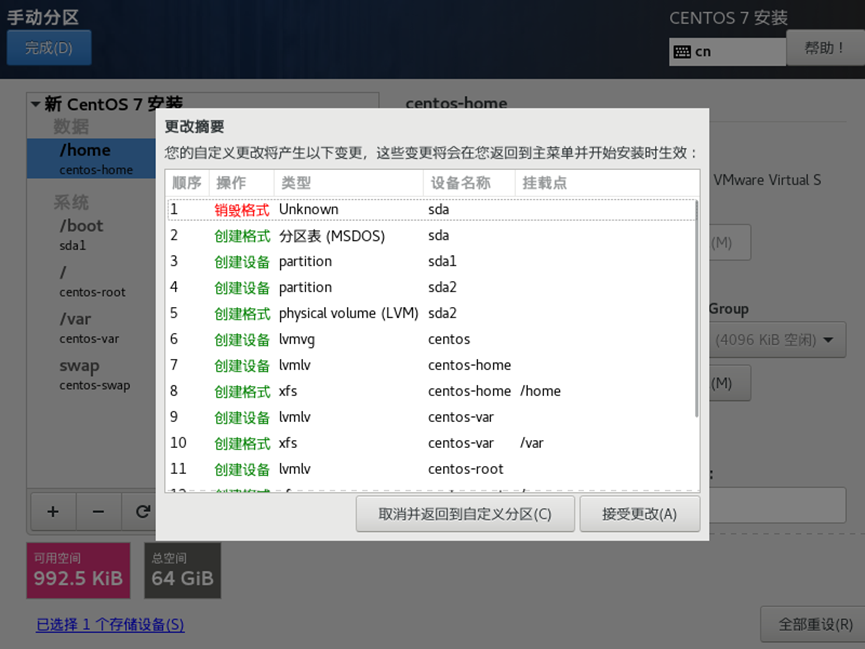Select the /var centos-var mount point
The height and width of the screenshot is (649, 865).
[x=92, y=327]
